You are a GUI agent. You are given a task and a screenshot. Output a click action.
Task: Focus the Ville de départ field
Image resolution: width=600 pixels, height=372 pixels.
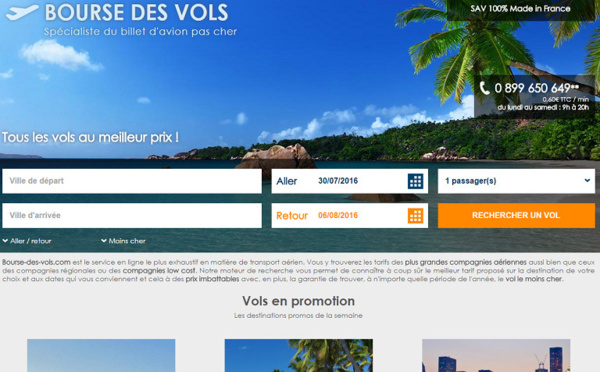[x=132, y=181]
